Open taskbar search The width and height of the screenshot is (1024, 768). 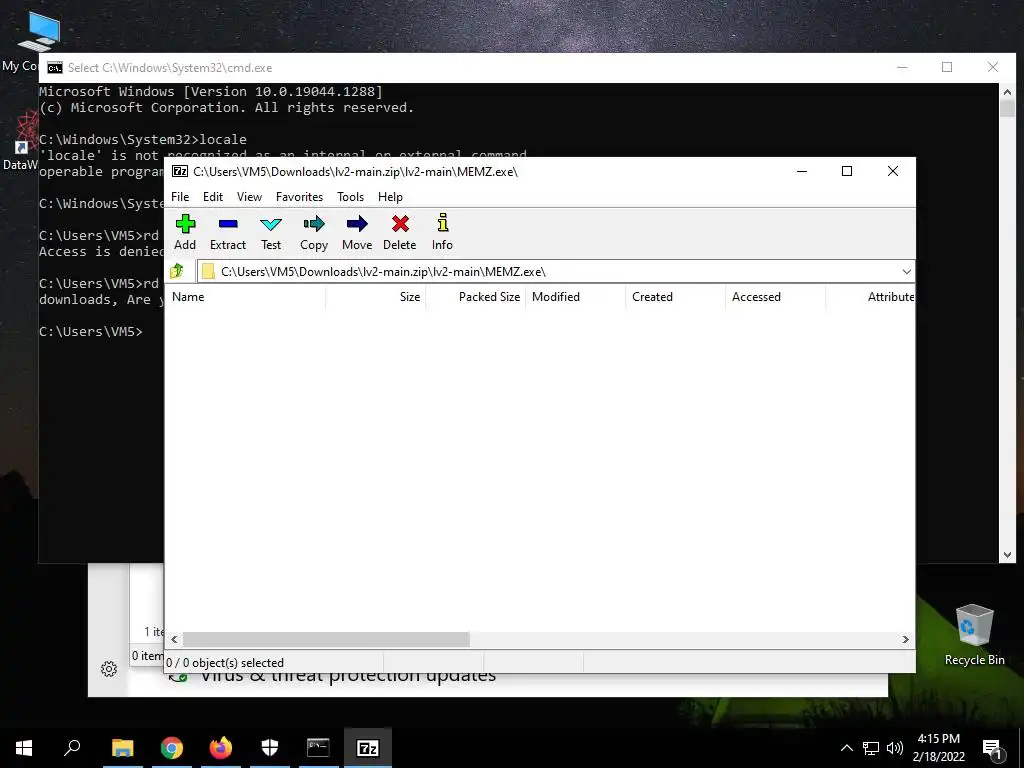(x=72, y=748)
